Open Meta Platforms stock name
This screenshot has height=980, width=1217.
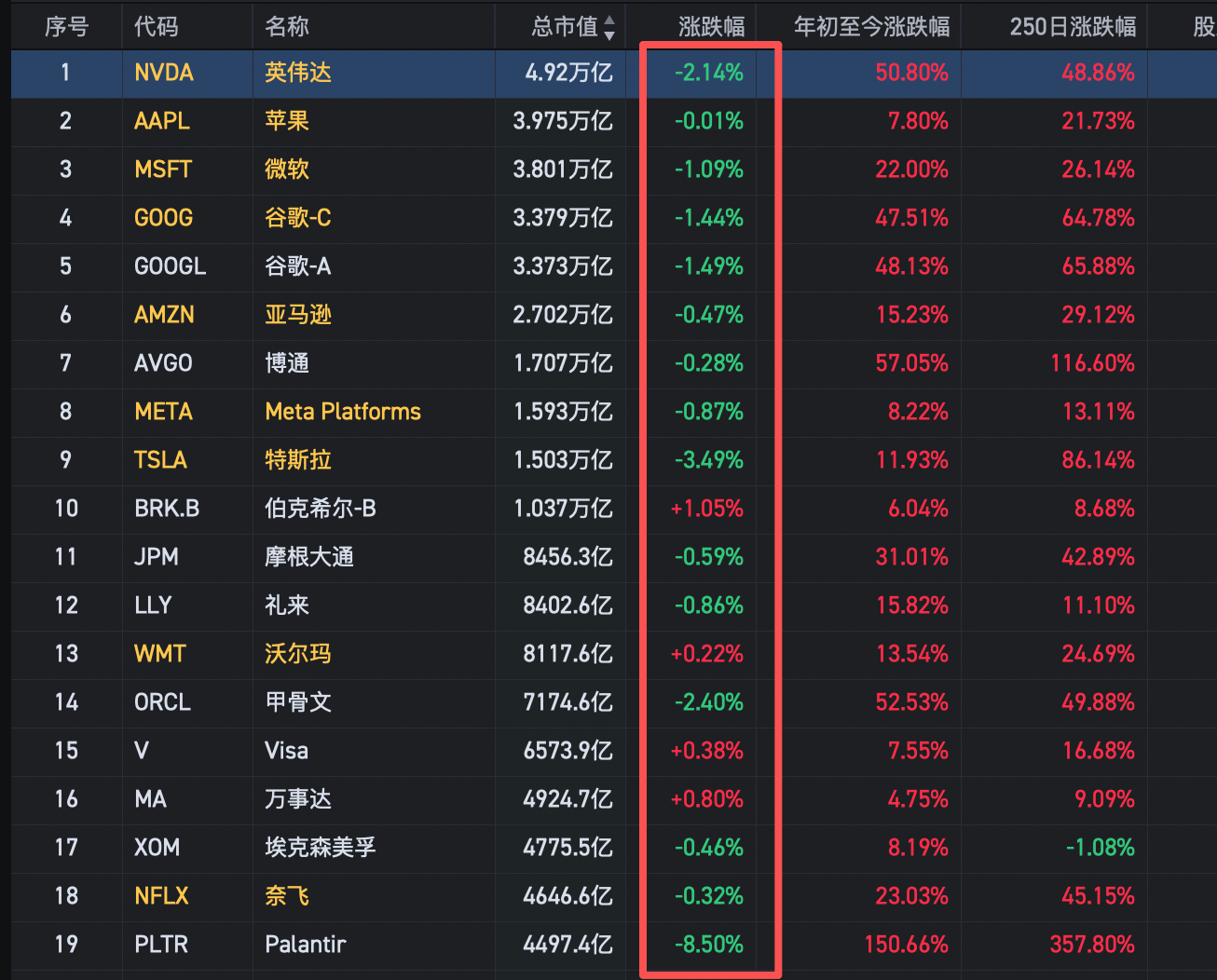343,412
